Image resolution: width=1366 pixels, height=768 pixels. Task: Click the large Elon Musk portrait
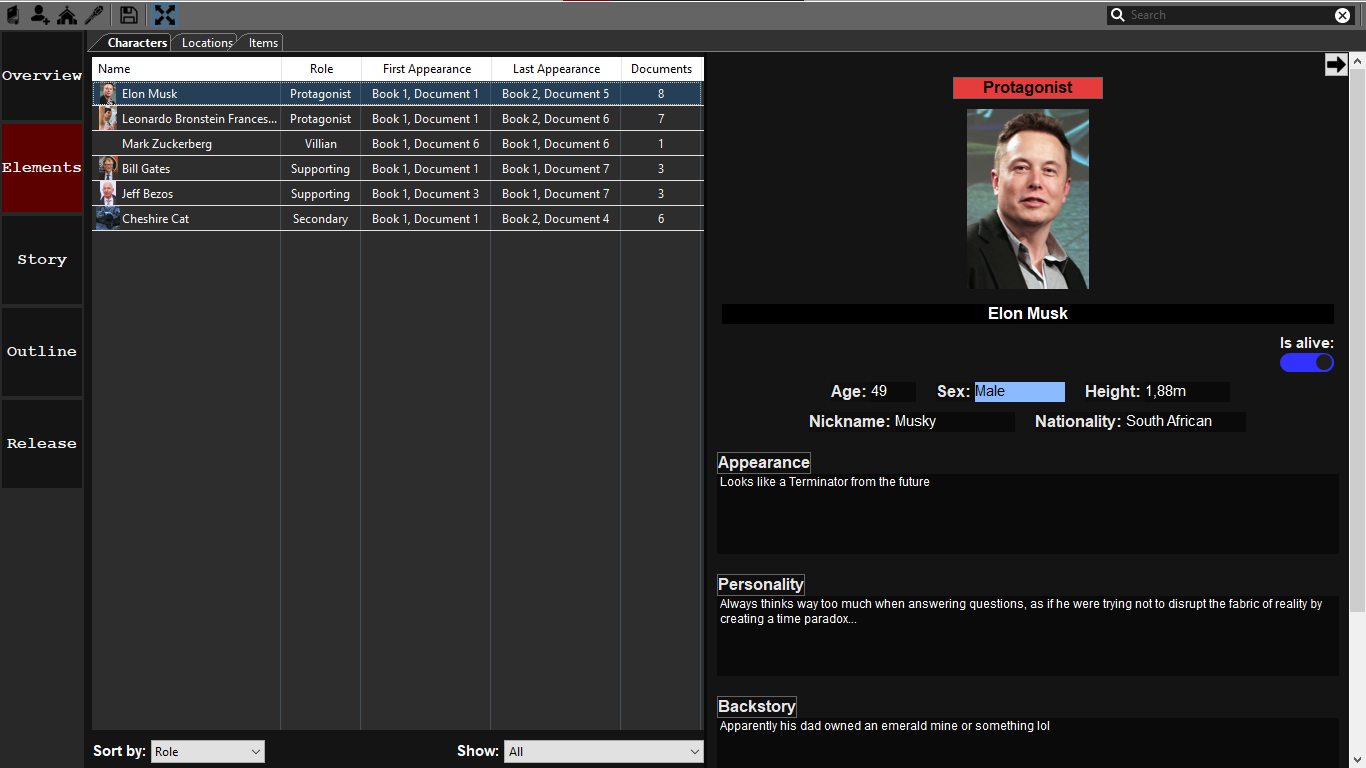[x=1028, y=199]
